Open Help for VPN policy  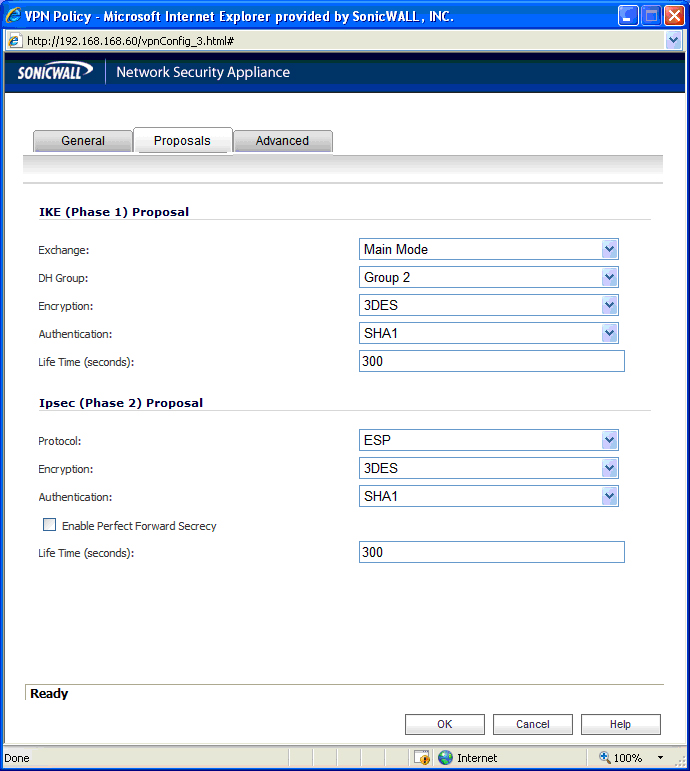click(621, 724)
